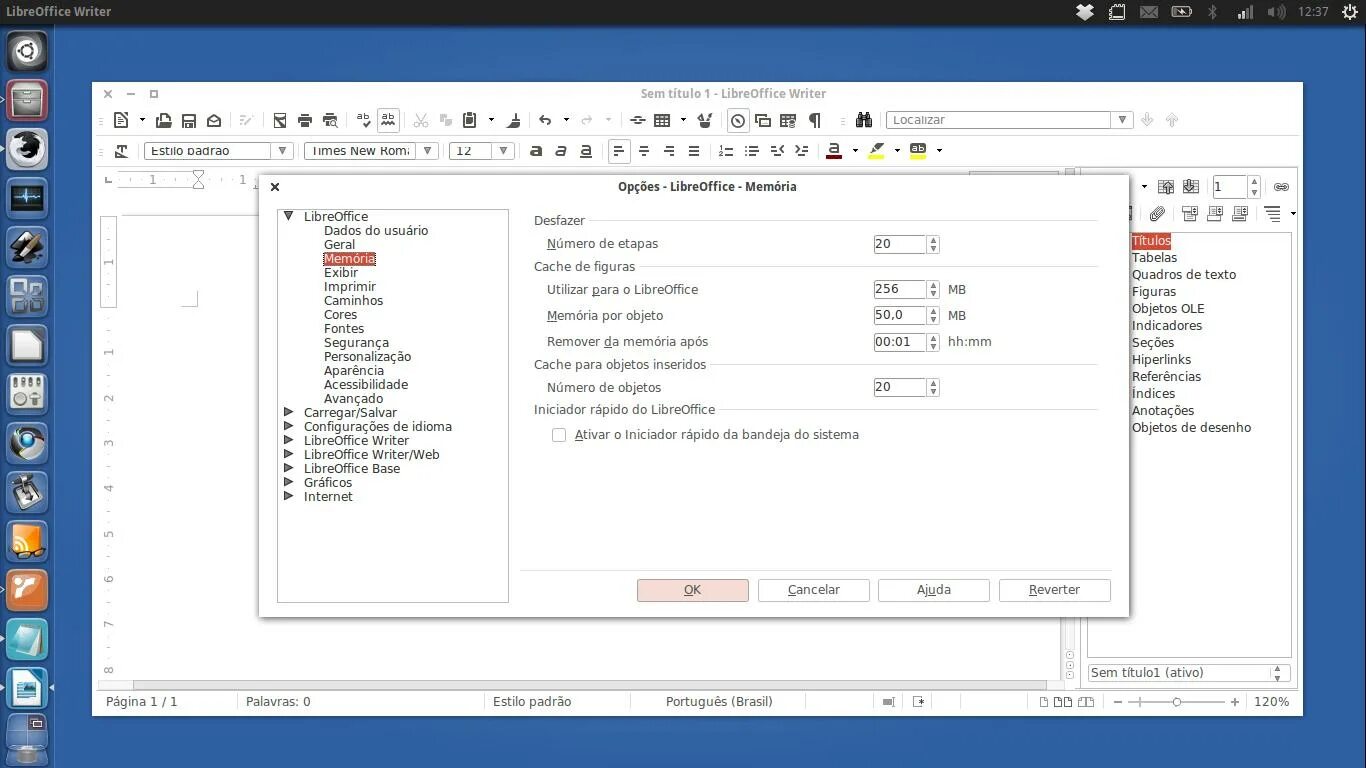Viewport: 1366px width, 768px height.
Task: Expand the Carregar/Salvar tree node
Action: [289, 412]
